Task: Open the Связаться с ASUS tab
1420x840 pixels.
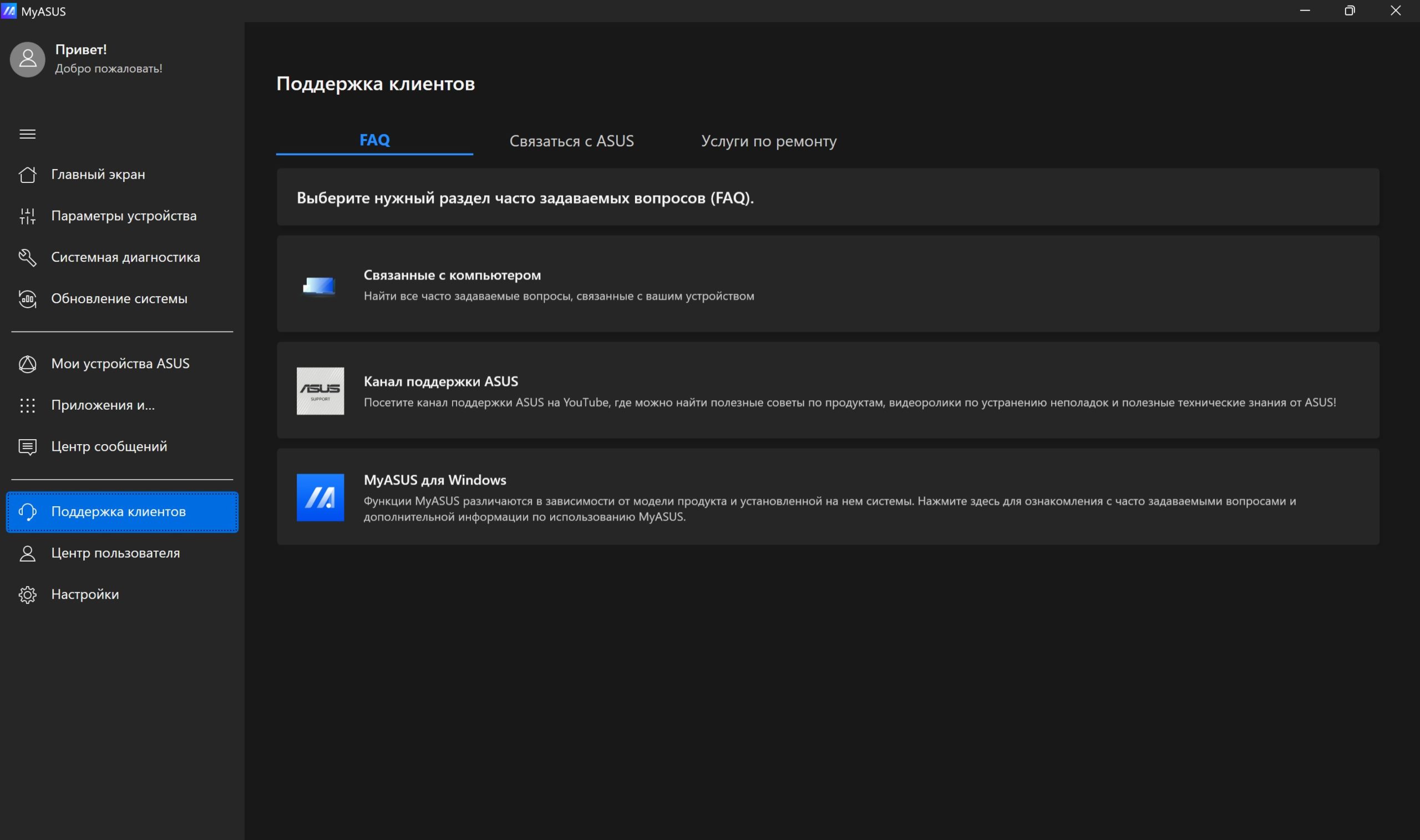Action: pos(571,140)
